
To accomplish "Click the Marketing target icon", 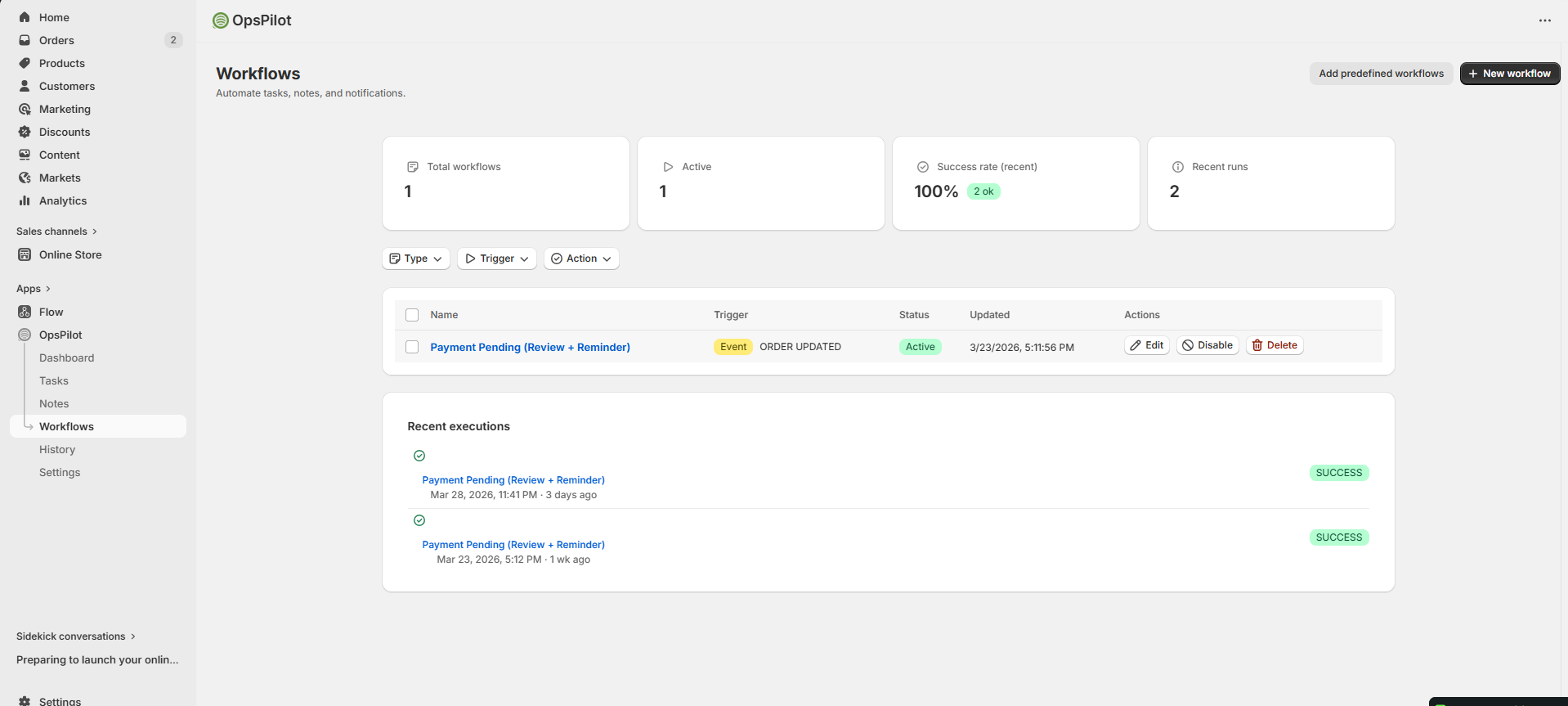I will click(25, 109).
